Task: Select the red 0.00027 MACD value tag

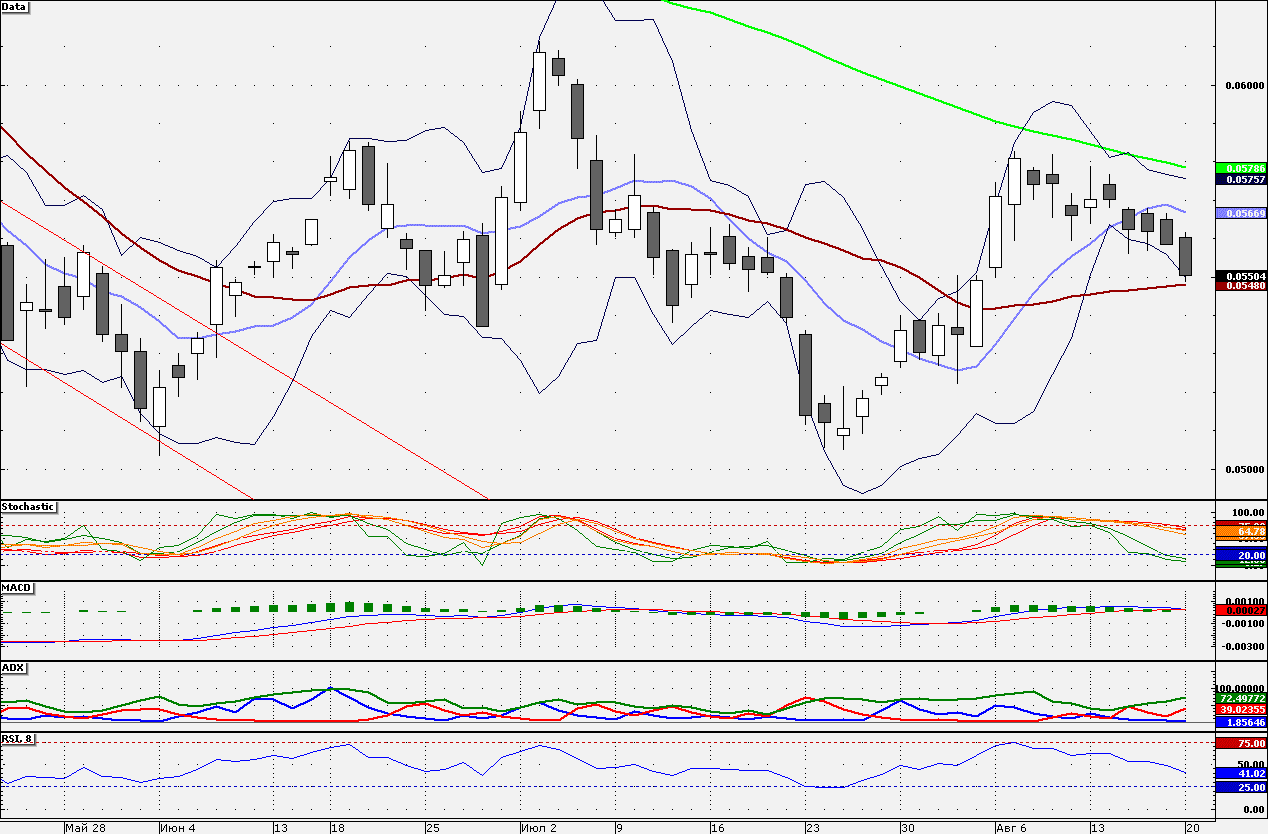Action: [x=1241, y=610]
